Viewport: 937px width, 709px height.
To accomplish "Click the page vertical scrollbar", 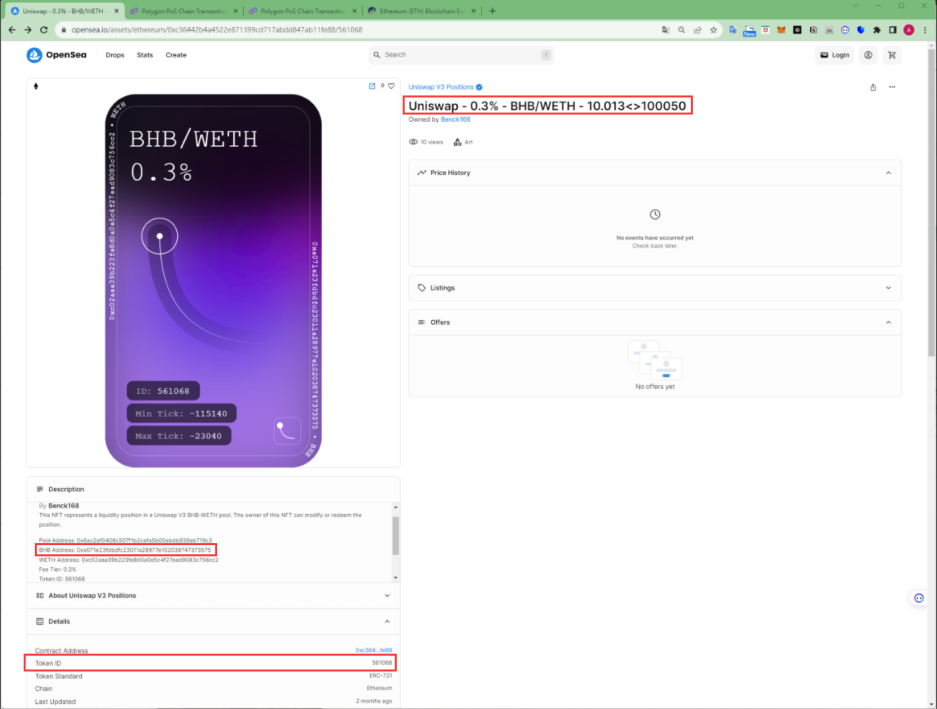I will point(931,202).
